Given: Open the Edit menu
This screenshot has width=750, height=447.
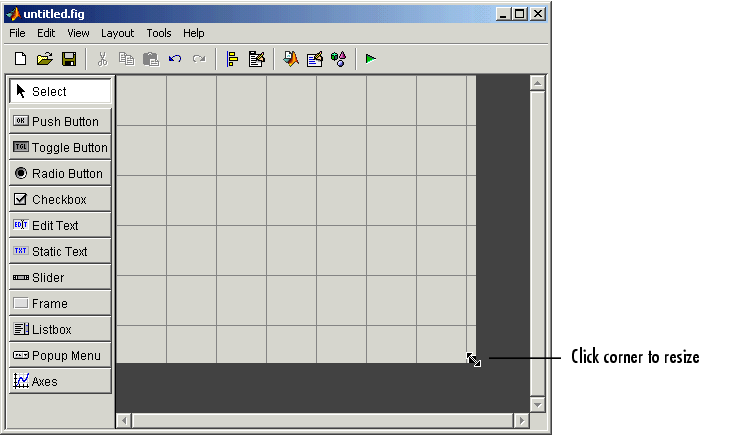Looking at the screenshot, I should 46,33.
